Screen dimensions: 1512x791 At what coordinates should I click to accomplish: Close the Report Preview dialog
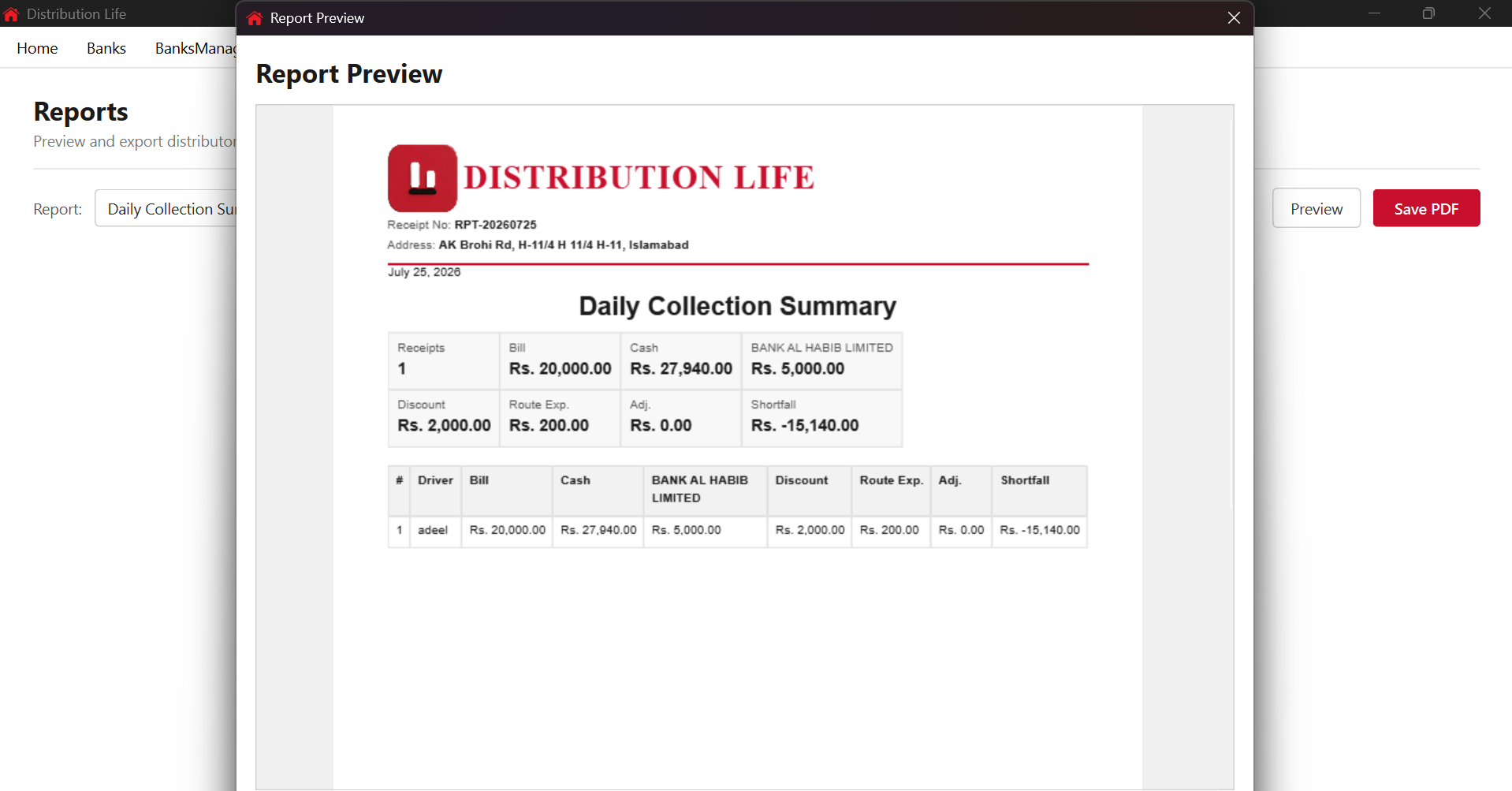point(1234,17)
